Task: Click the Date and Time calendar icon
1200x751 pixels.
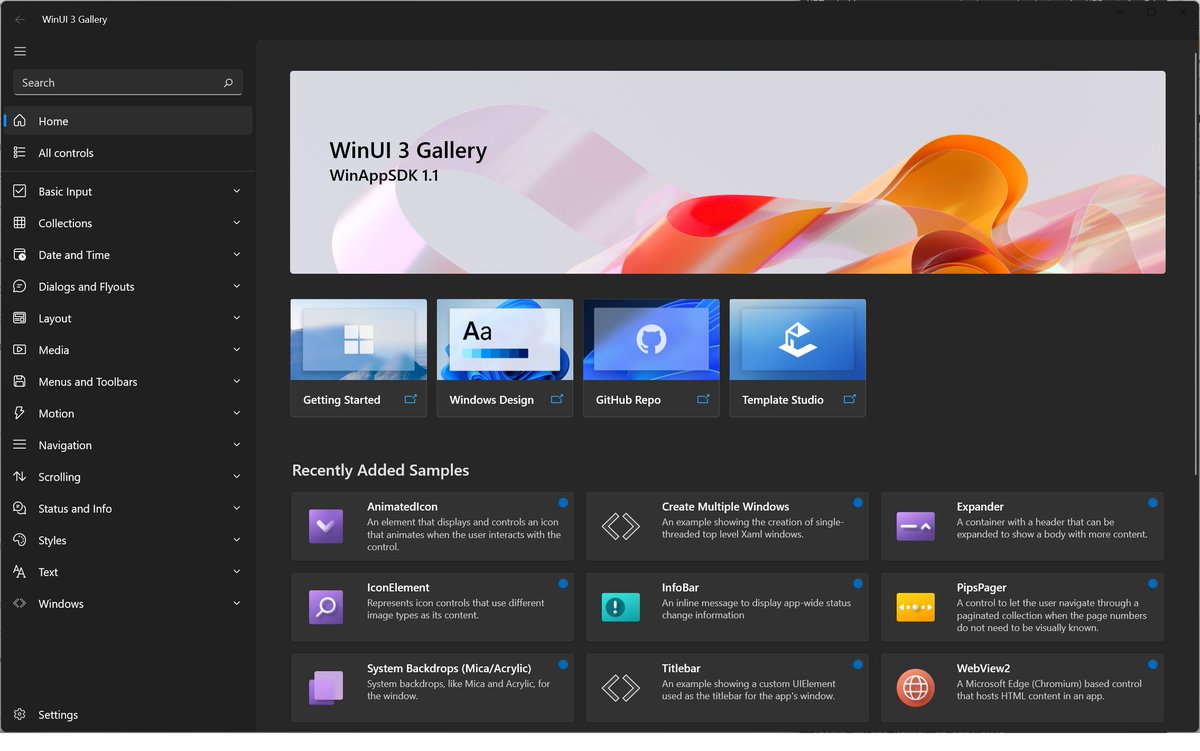Action: [x=20, y=255]
